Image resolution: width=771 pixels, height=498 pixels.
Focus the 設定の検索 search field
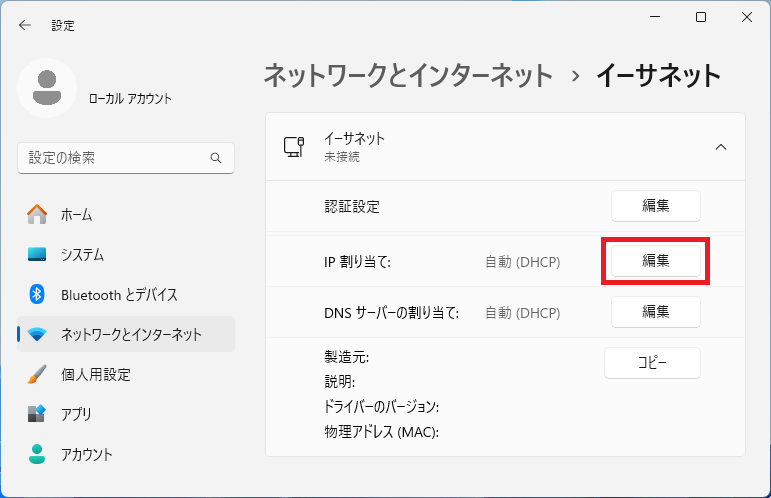click(115, 158)
